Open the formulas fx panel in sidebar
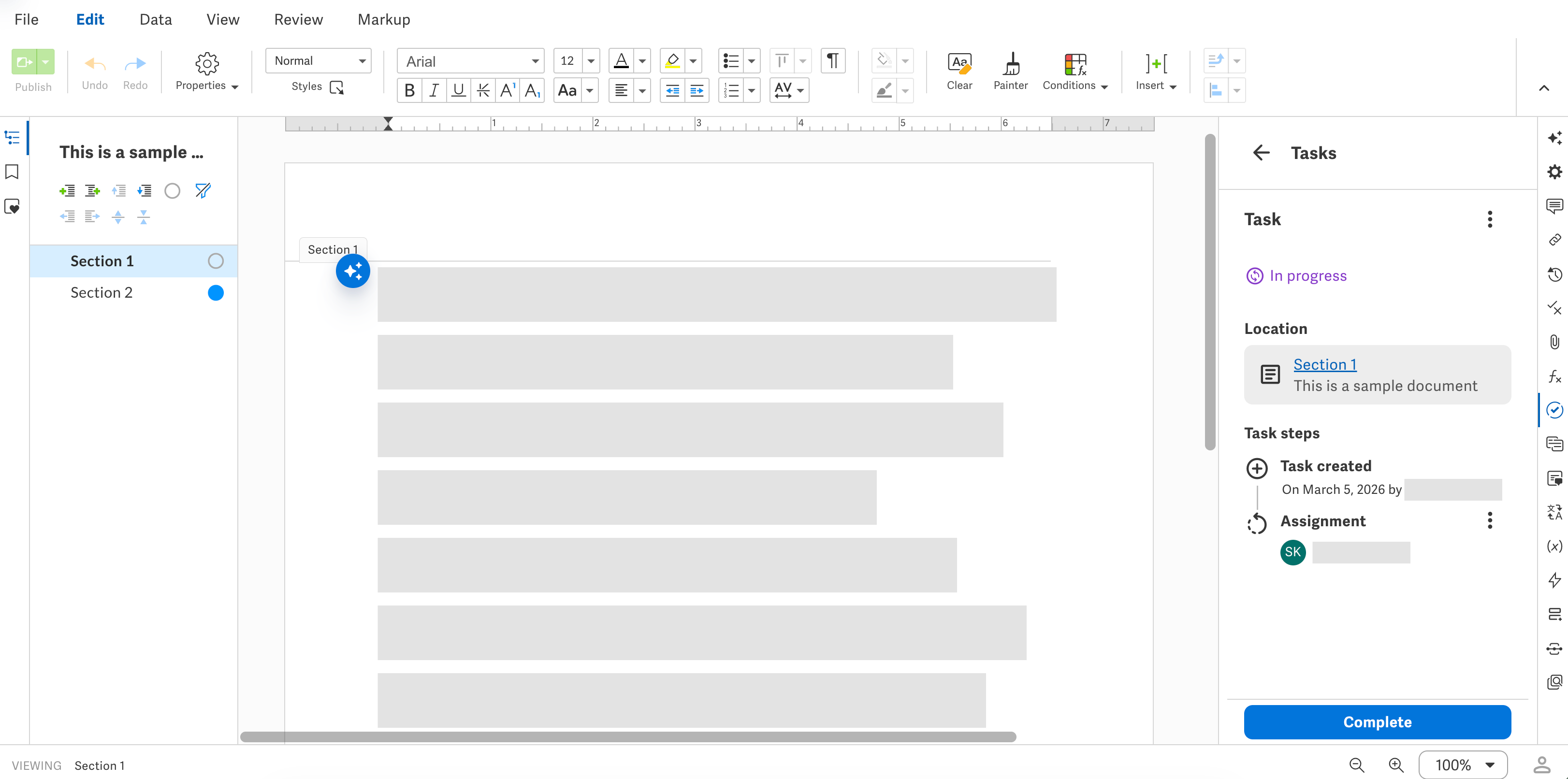The height and width of the screenshot is (779, 1568). pyautogui.click(x=1554, y=376)
